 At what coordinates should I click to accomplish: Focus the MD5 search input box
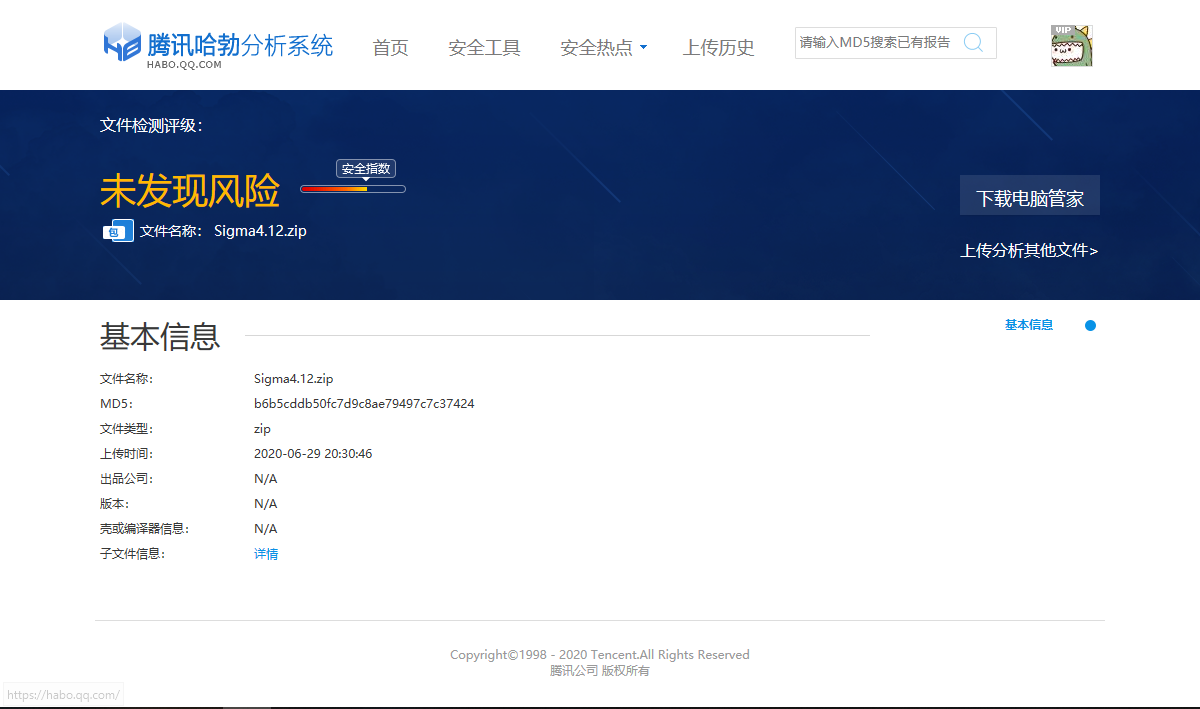tap(875, 43)
